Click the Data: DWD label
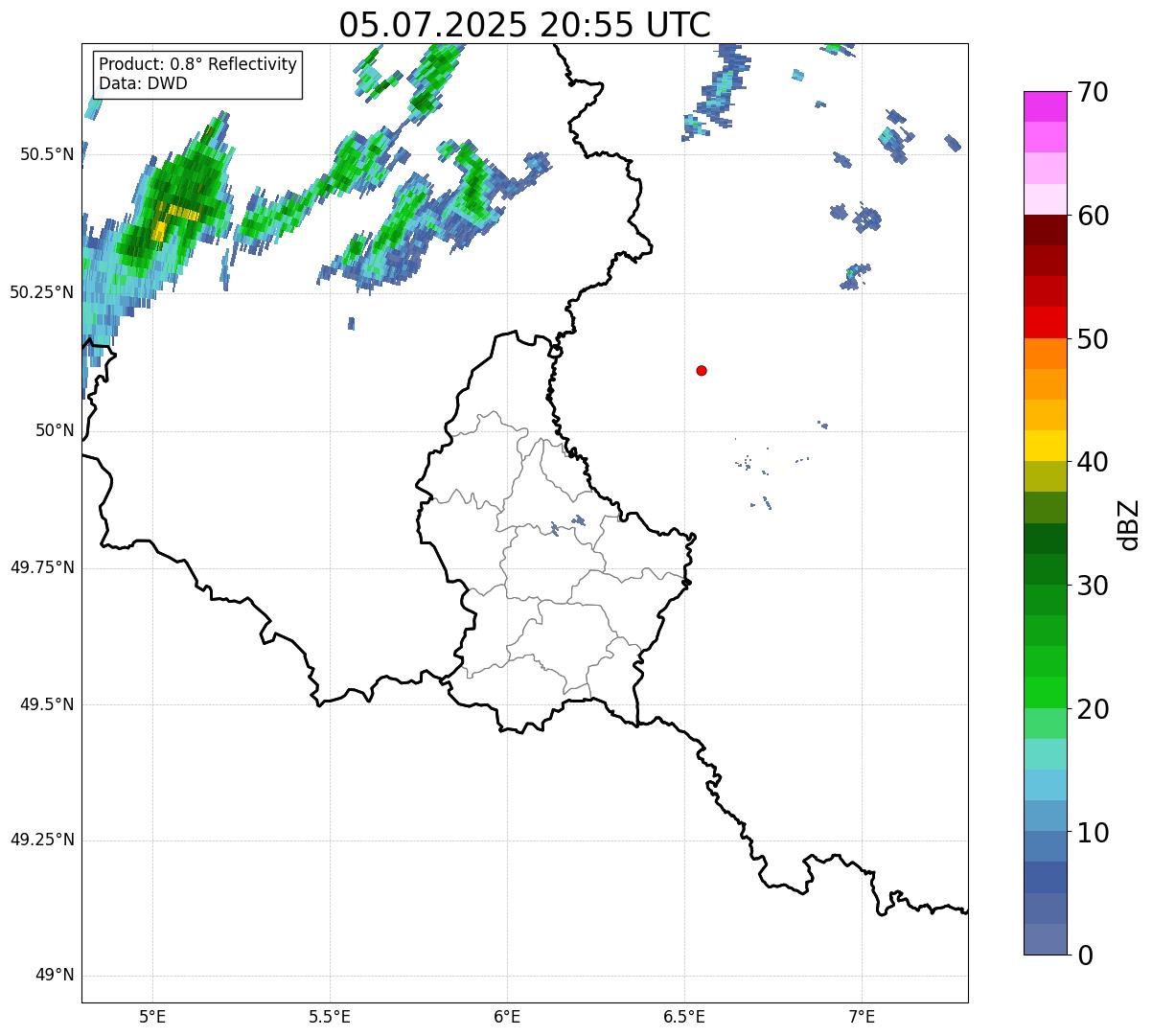 click(143, 83)
